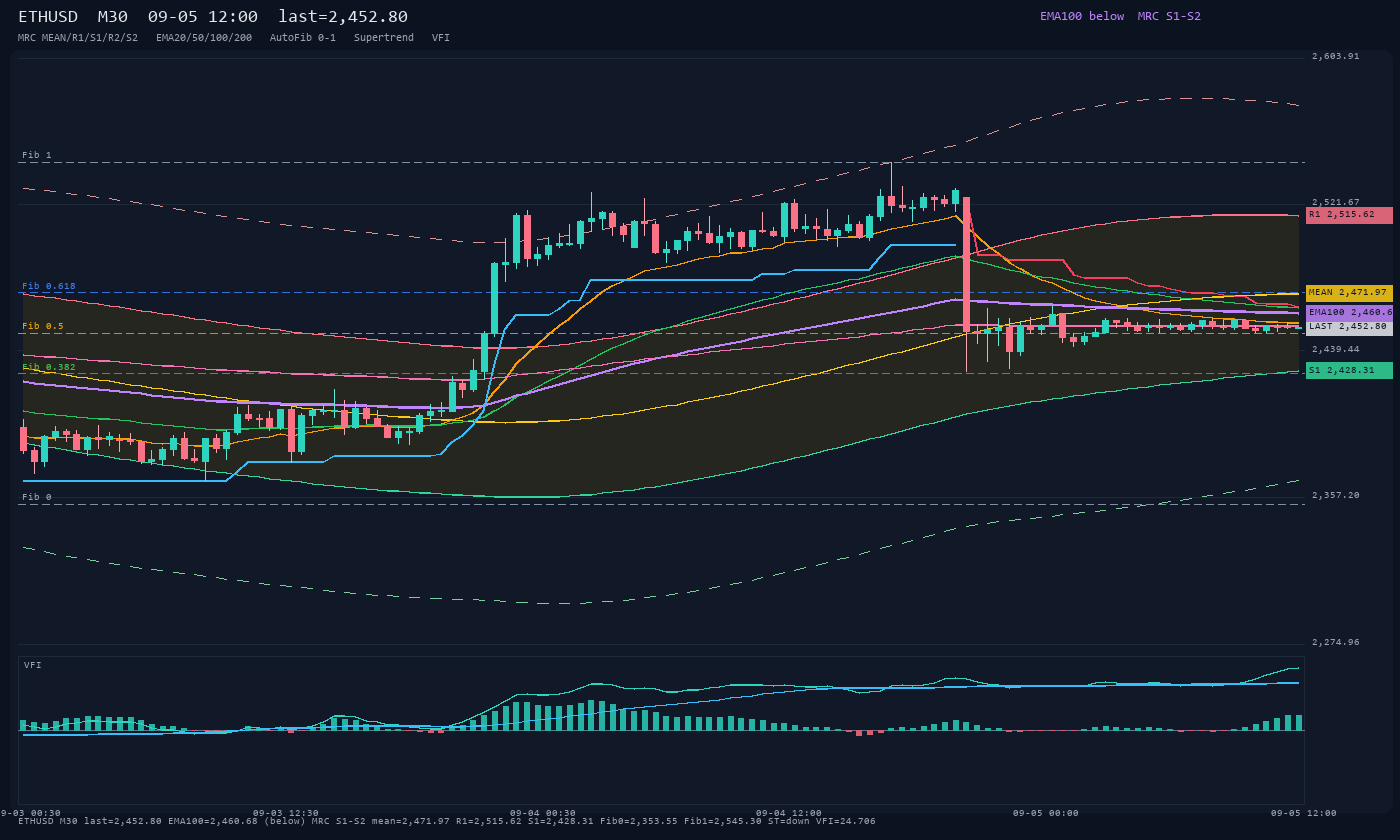Click the VFI label inside the lower panel
Viewport: 1400px width, 840px height.
coord(33,665)
